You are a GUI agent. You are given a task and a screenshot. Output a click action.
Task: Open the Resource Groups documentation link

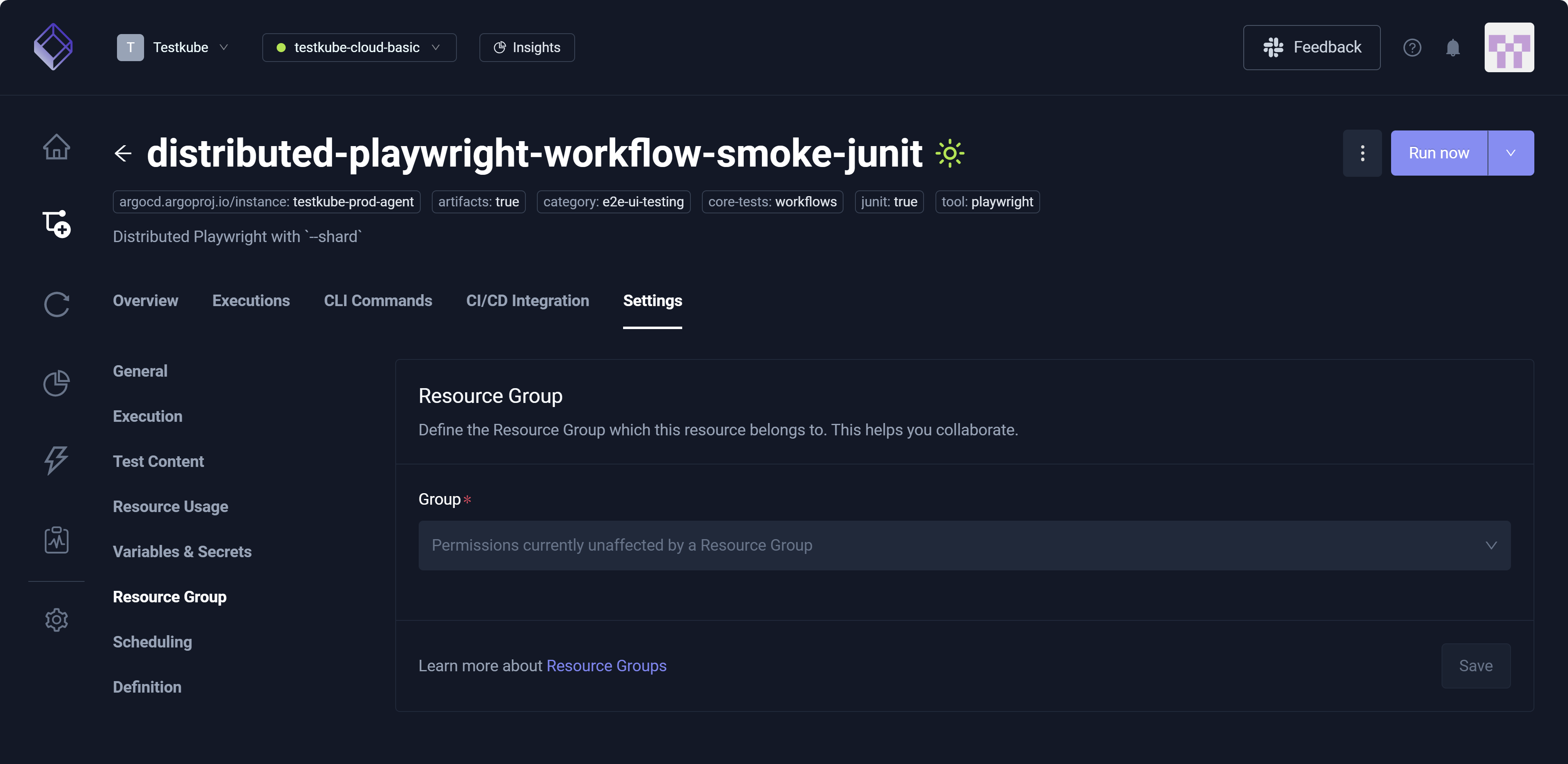click(x=606, y=666)
